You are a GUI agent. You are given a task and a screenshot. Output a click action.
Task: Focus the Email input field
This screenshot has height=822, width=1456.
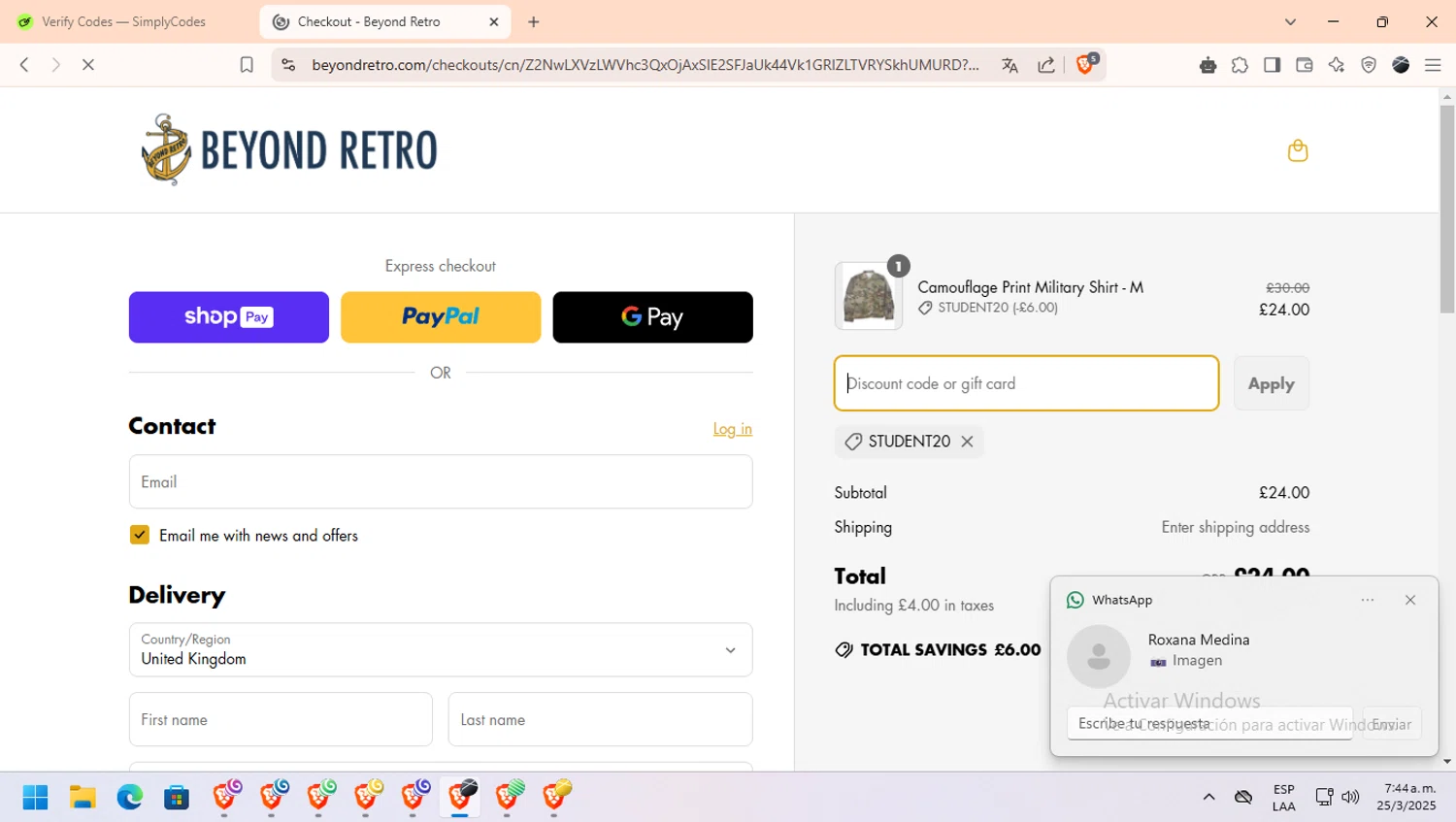pyautogui.click(x=441, y=481)
